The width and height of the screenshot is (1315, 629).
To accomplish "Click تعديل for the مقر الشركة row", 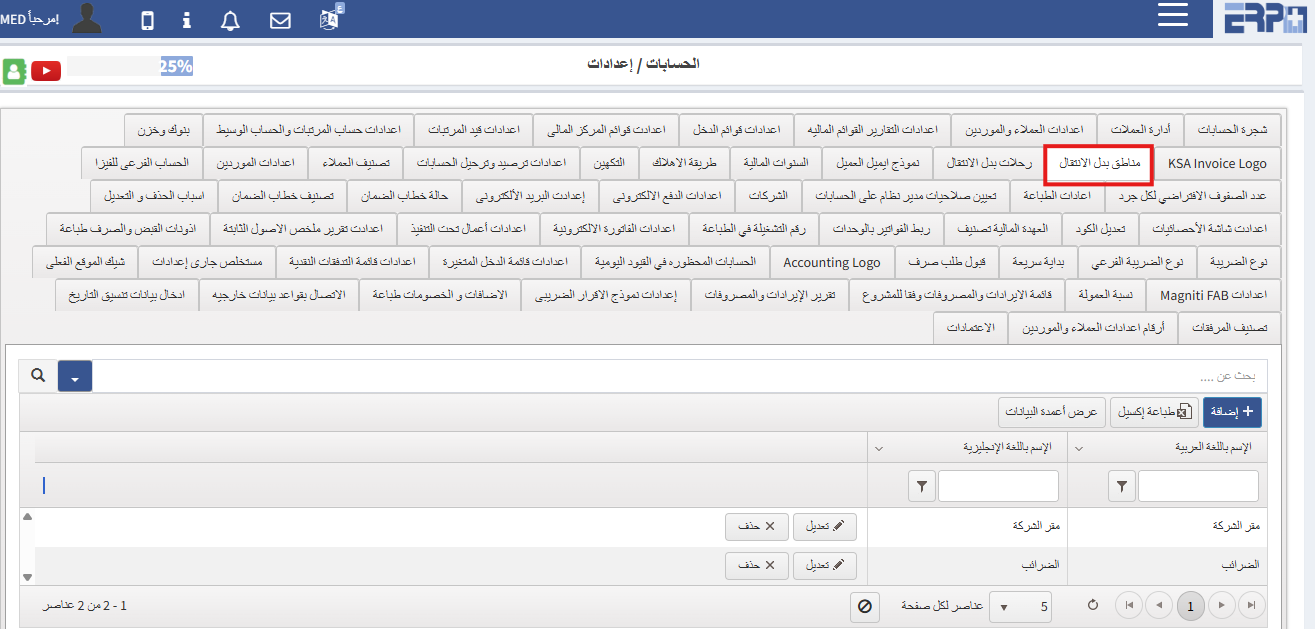I will pos(825,526).
